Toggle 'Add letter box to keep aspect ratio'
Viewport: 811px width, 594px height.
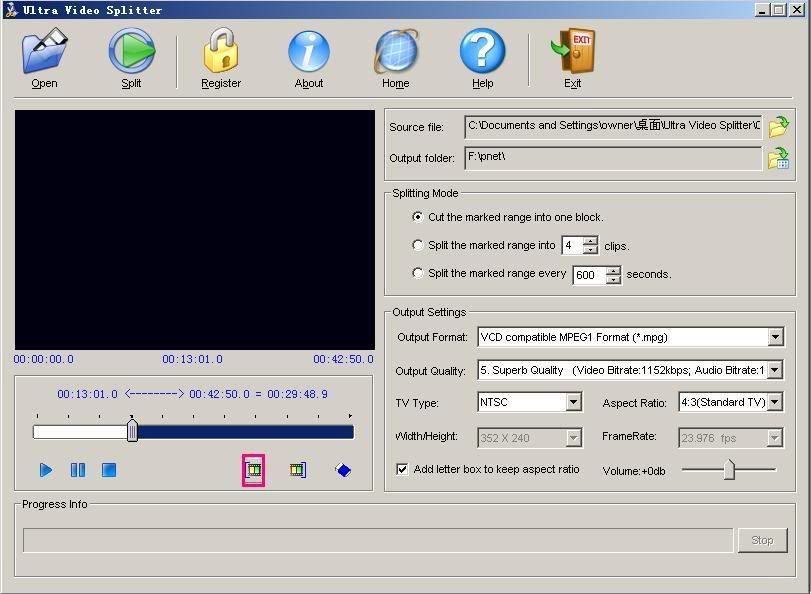pyautogui.click(x=402, y=469)
